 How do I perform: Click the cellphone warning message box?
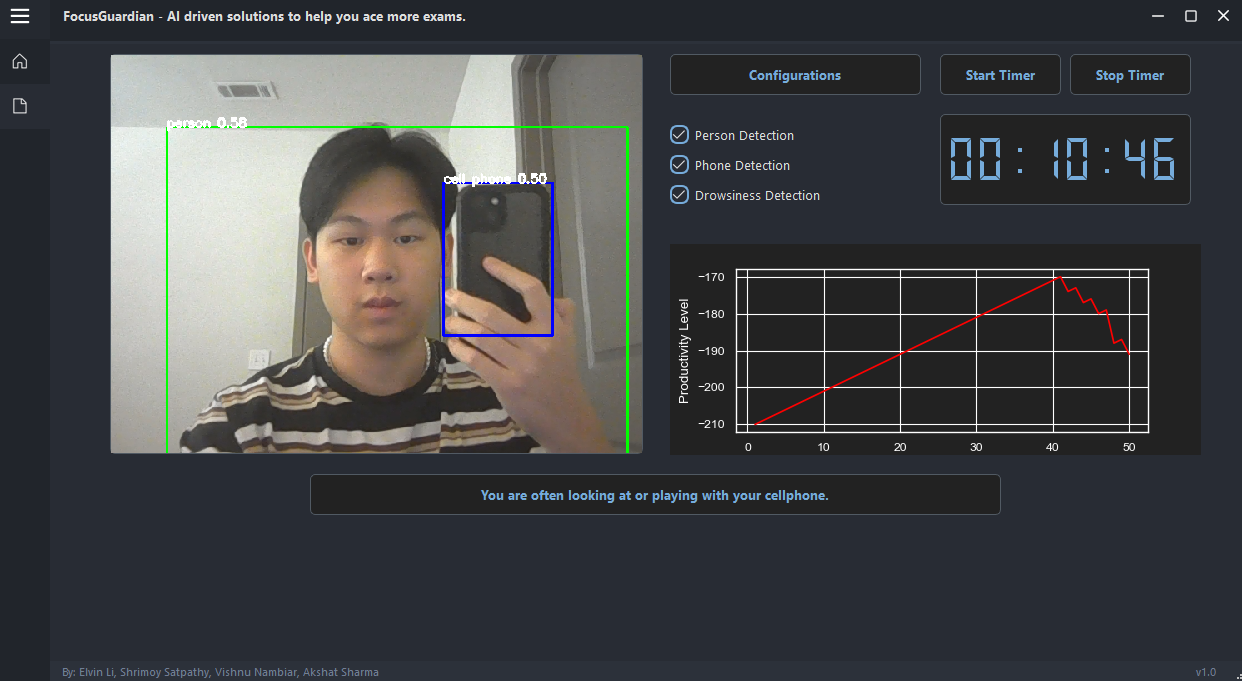point(655,495)
